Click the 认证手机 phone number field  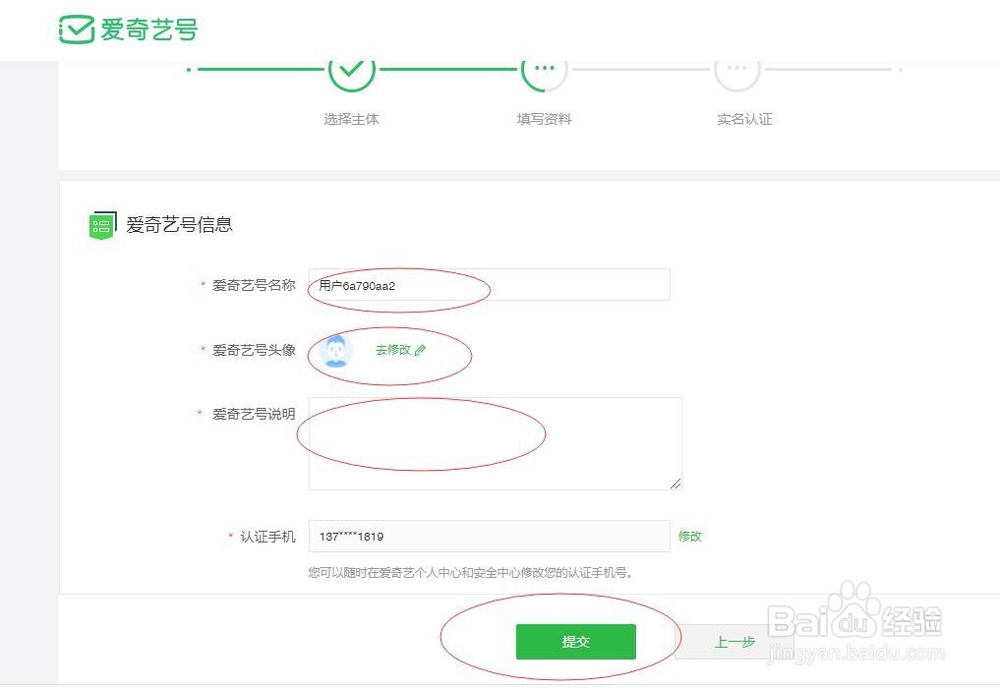click(x=489, y=536)
